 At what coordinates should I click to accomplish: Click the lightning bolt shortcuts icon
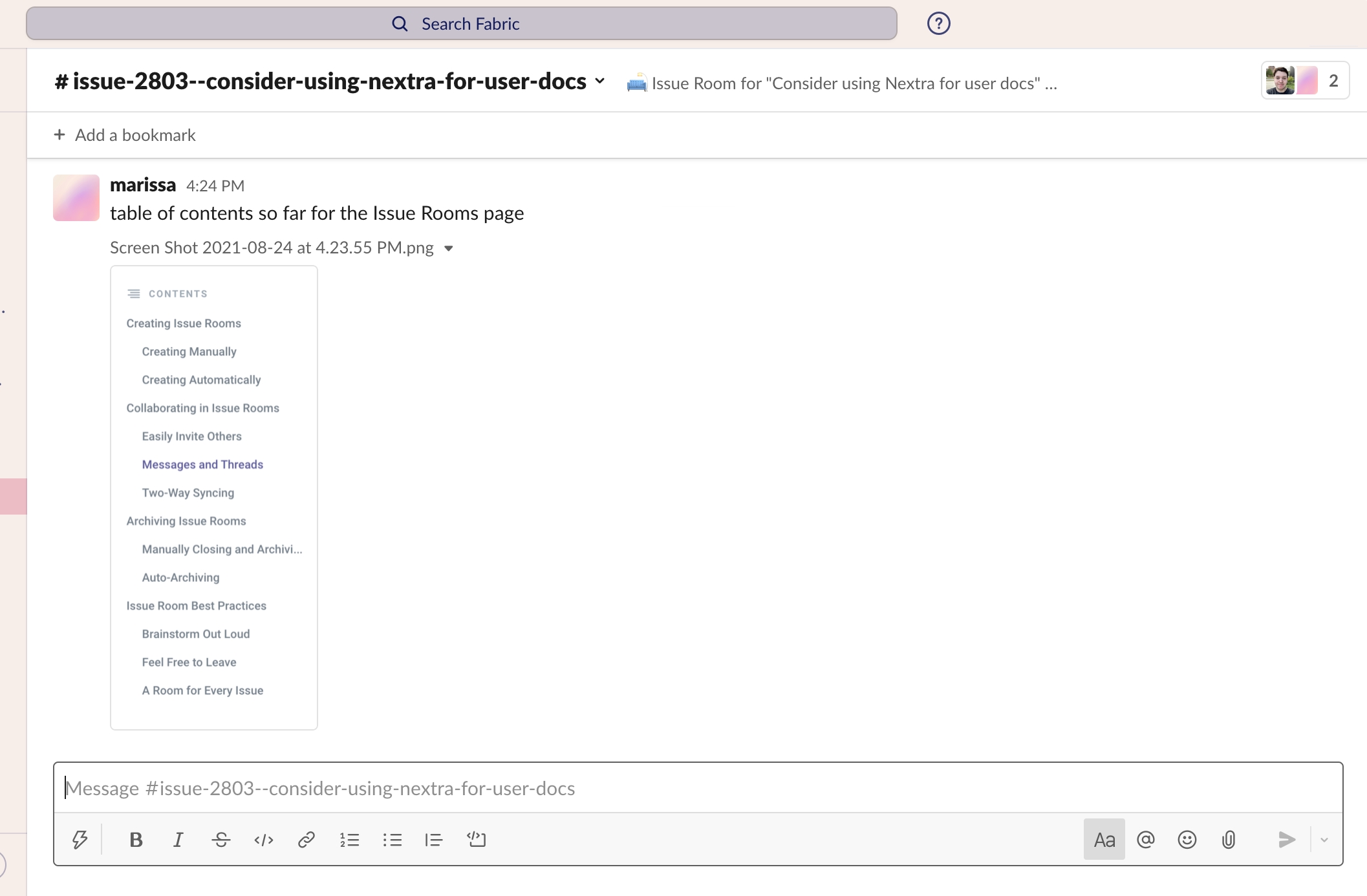(x=80, y=840)
